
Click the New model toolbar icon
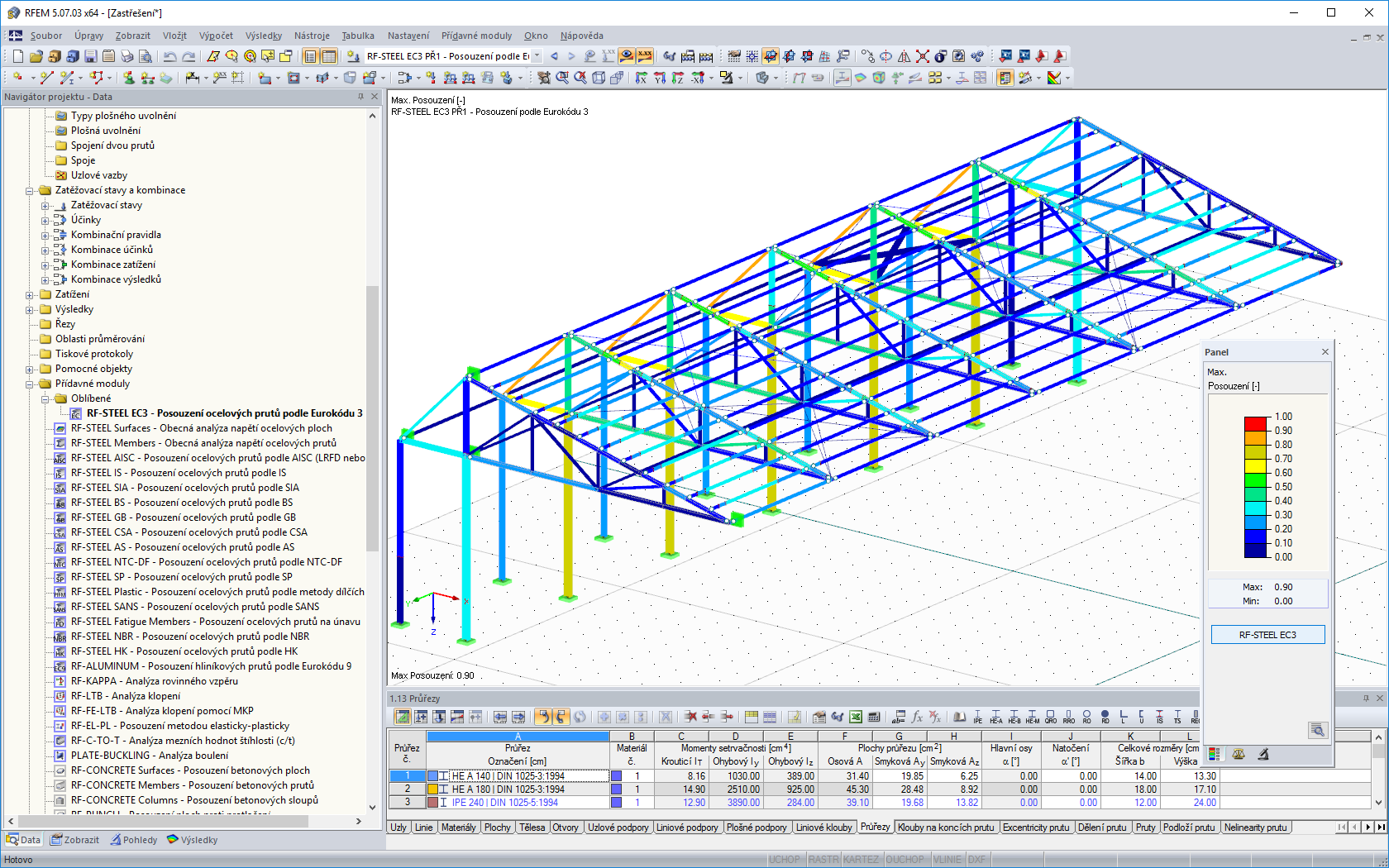click(18, 56)
